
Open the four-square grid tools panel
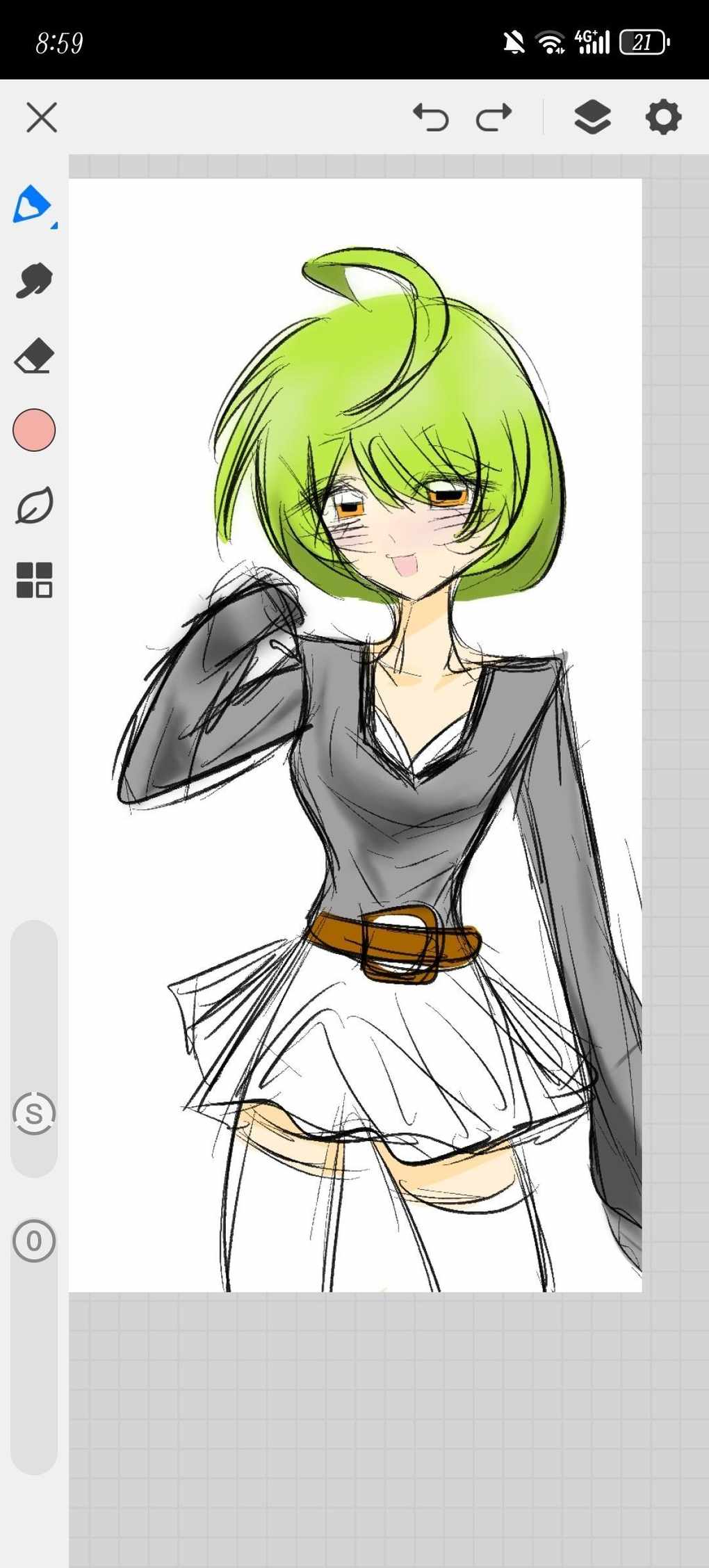pos(34,580)
